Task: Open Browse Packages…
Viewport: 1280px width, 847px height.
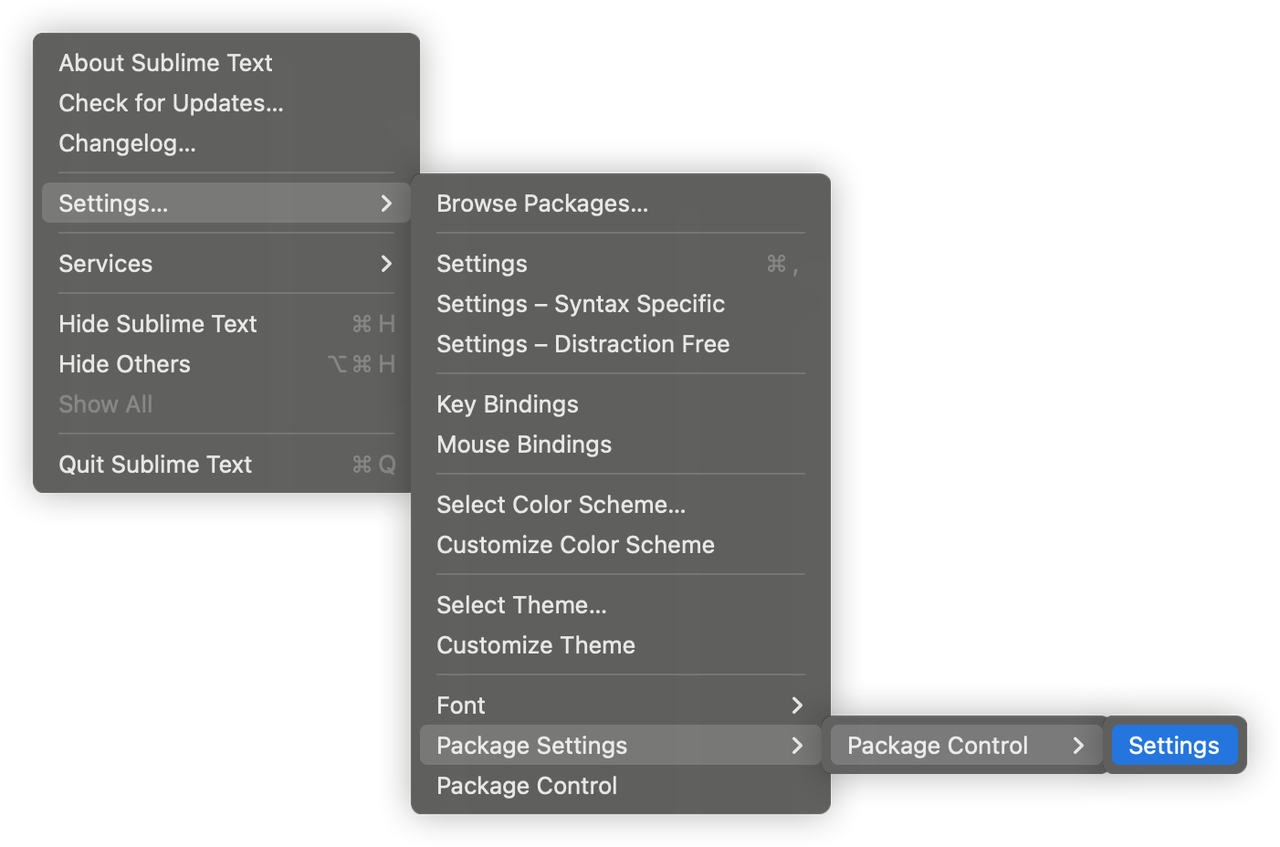Action: coord(621,204)
